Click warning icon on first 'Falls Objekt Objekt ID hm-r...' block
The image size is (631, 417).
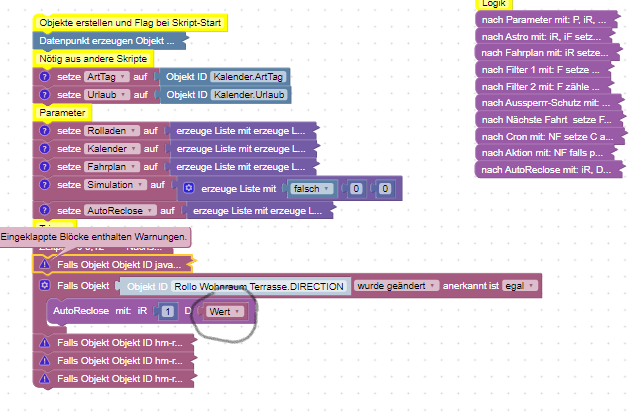click(x=45, y=343)
